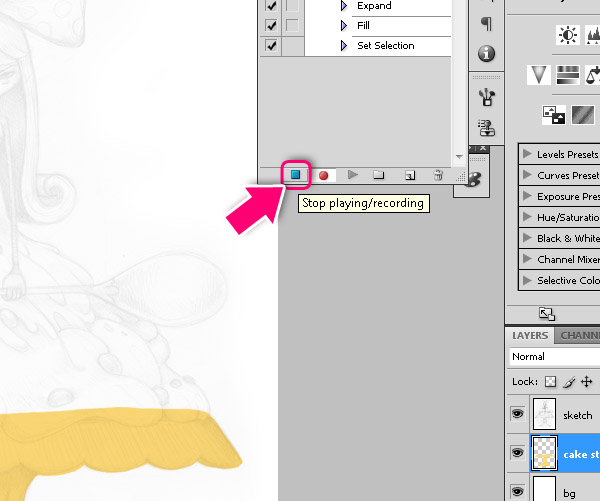The height and width of the screenshot is (501, 600).
Task: Open the Paragraph panel icon
Action: [x=486, y=23]
